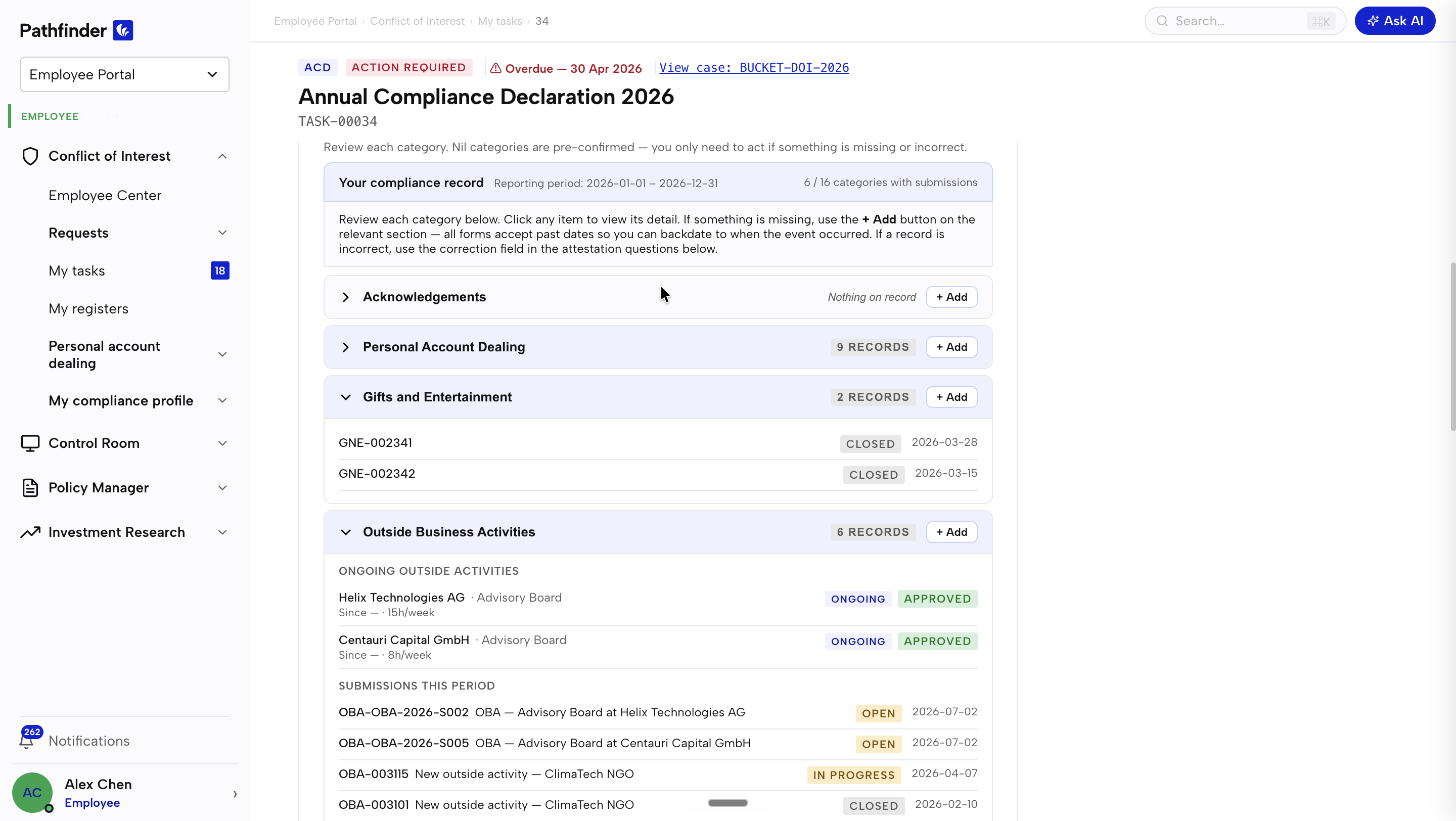
Task: Add an Outside Business Activities record
Action: click(x=952, y=532)
